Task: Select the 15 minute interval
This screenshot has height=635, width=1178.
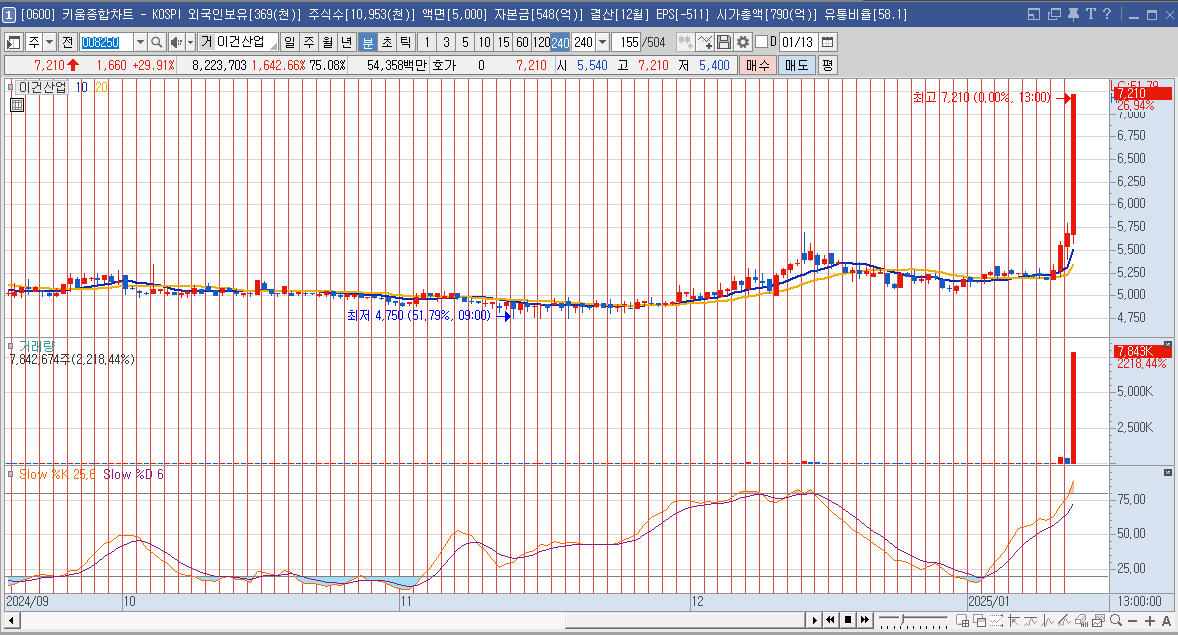Action: coord(503,42)
